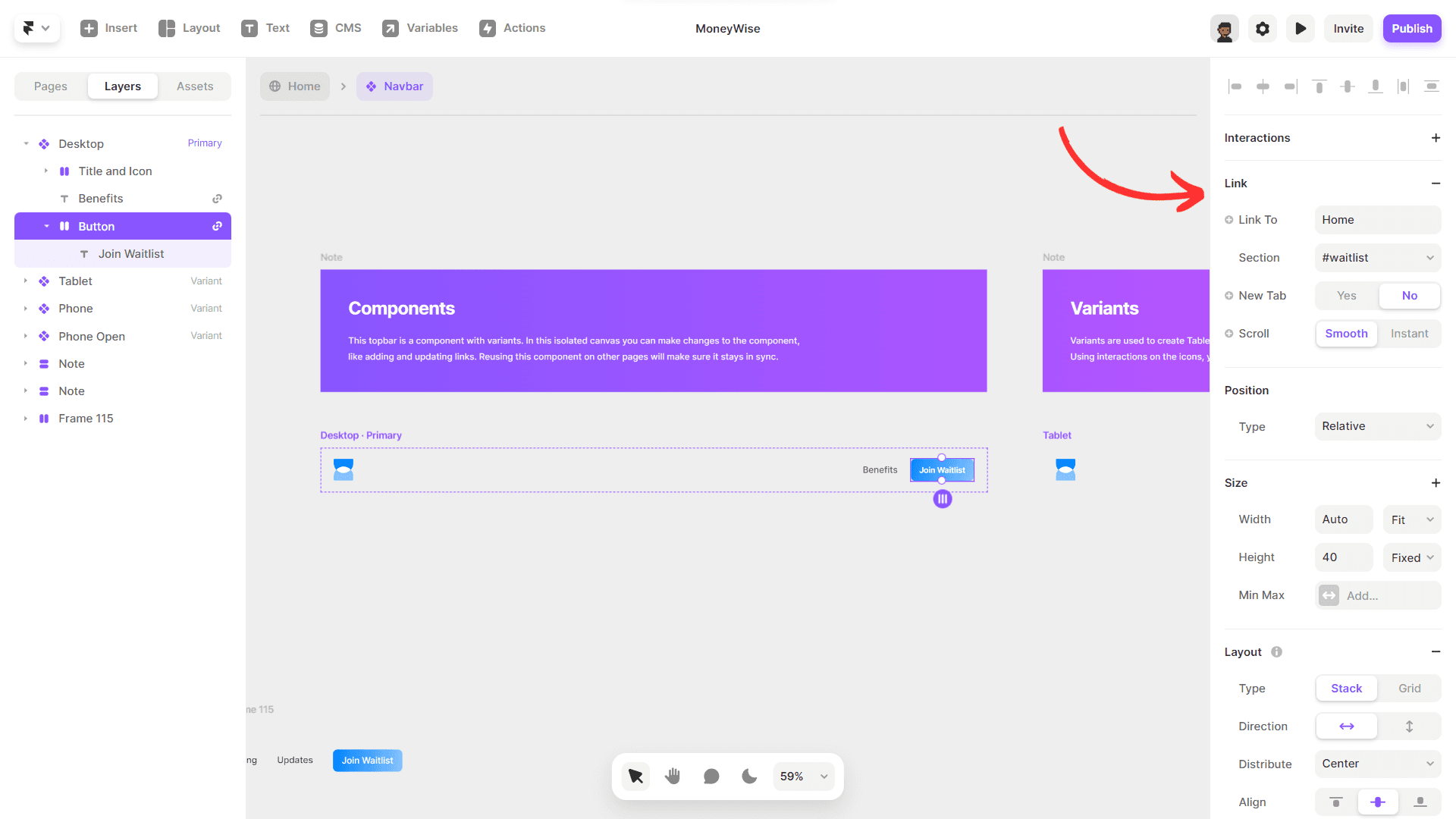
Task: Expand the Tablet variant layer
Action: pos(25,281)
